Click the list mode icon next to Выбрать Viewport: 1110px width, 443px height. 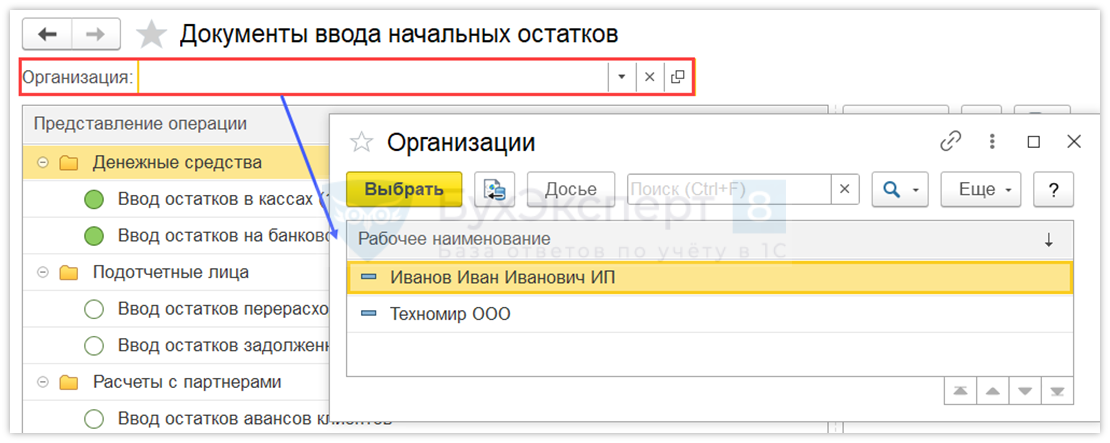point(494,190)
